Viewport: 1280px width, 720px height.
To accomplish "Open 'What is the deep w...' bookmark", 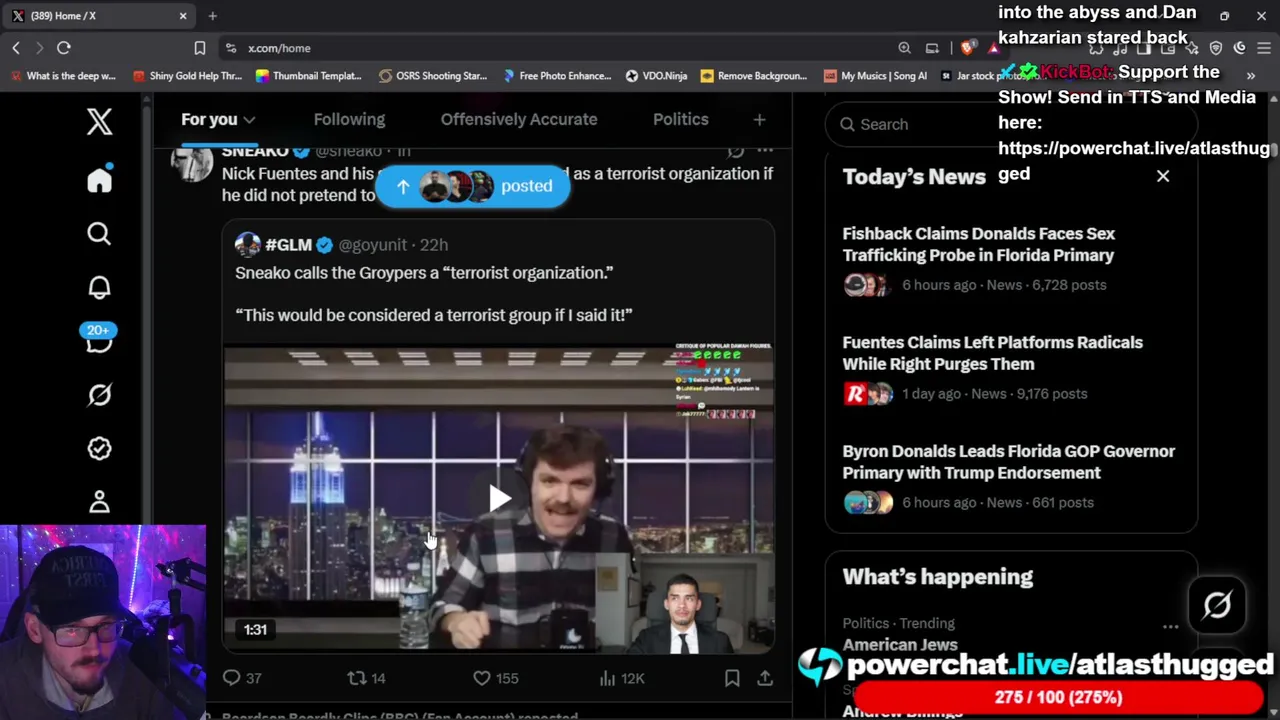I will (x=63, y=76).
